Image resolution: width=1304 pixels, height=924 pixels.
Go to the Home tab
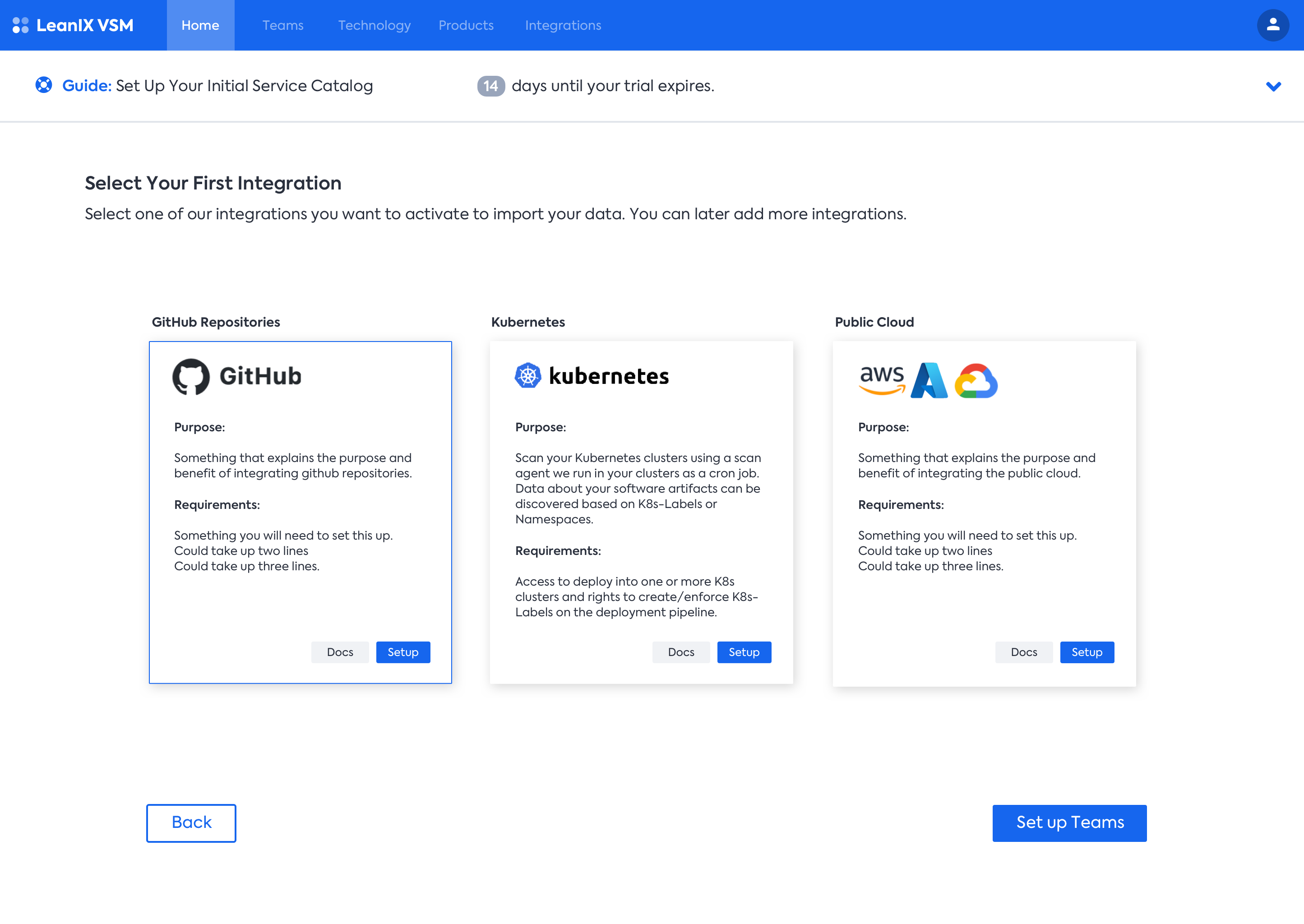(200, 25)
